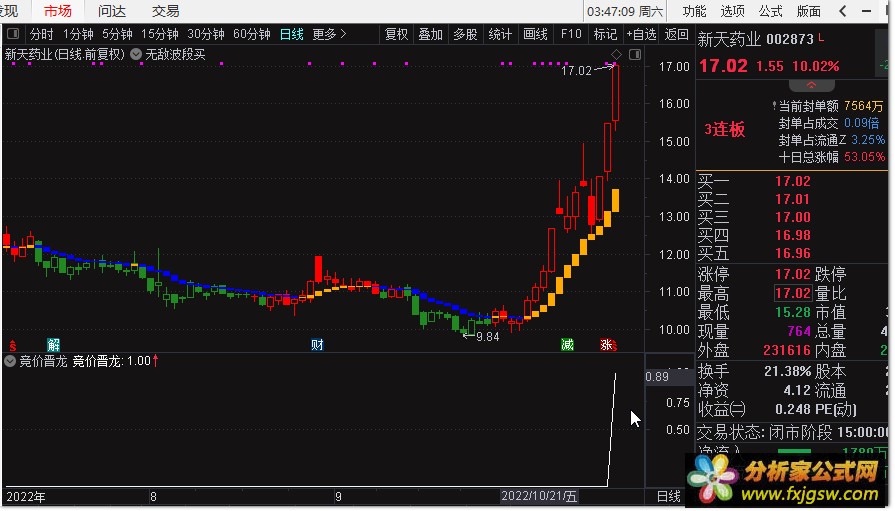Toggle the left sidebar panel icon
Screen dimensions: 895x511
click(13, 34)
